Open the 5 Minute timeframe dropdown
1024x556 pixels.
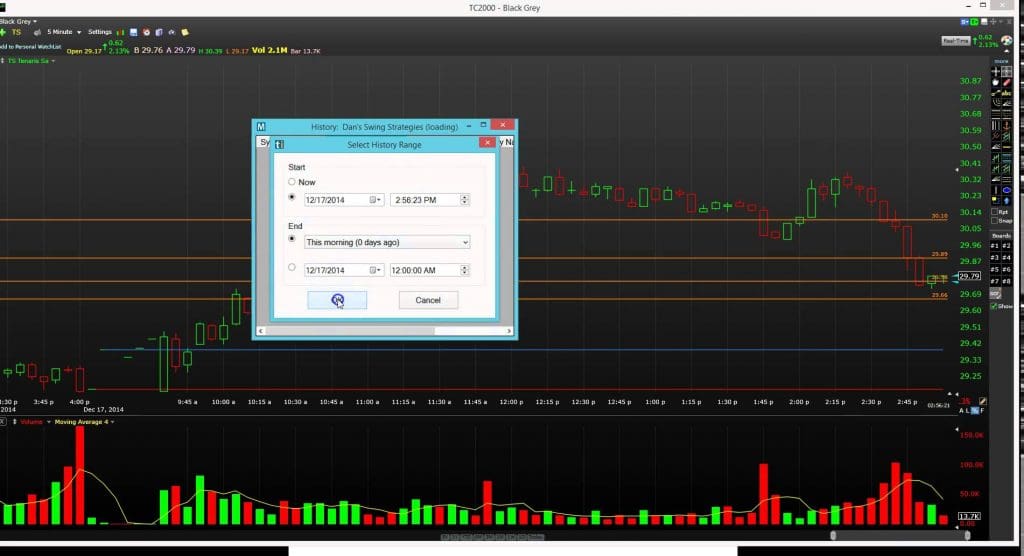click(x=64, y=32)
